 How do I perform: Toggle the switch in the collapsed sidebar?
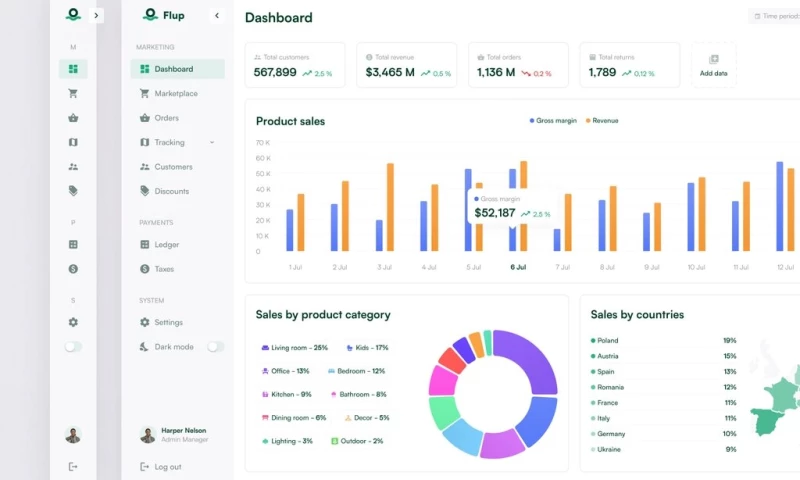(73, 347)
